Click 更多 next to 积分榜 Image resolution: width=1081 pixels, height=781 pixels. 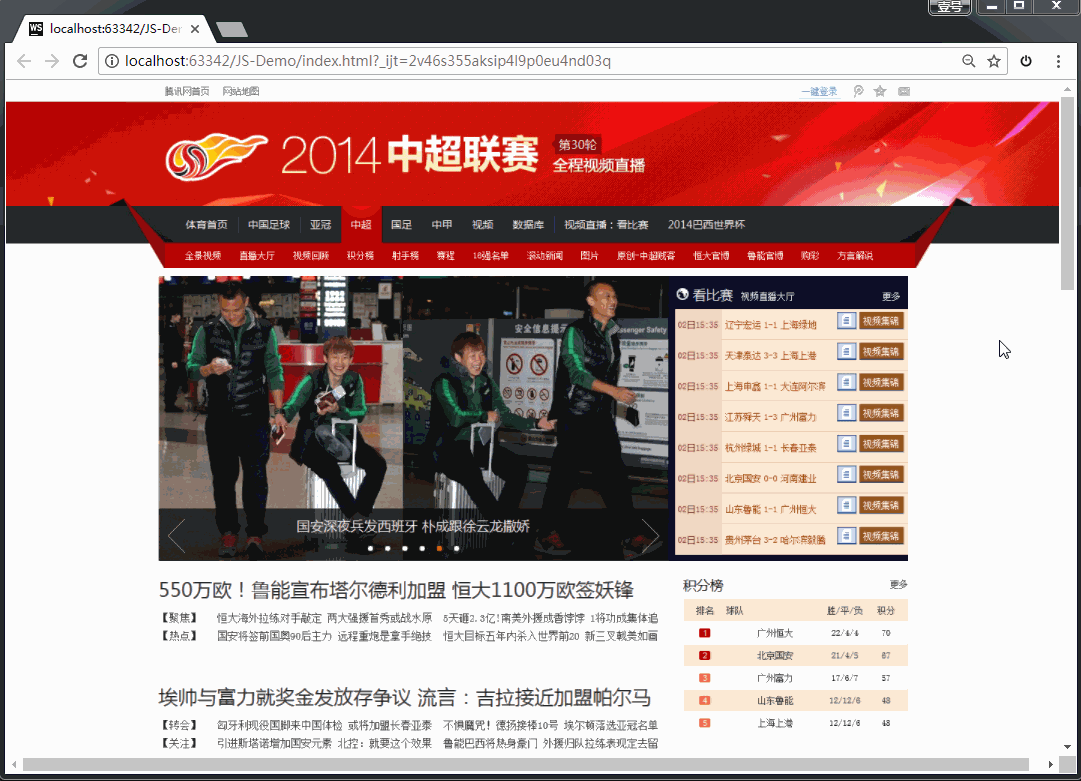(x=898, y=585)
